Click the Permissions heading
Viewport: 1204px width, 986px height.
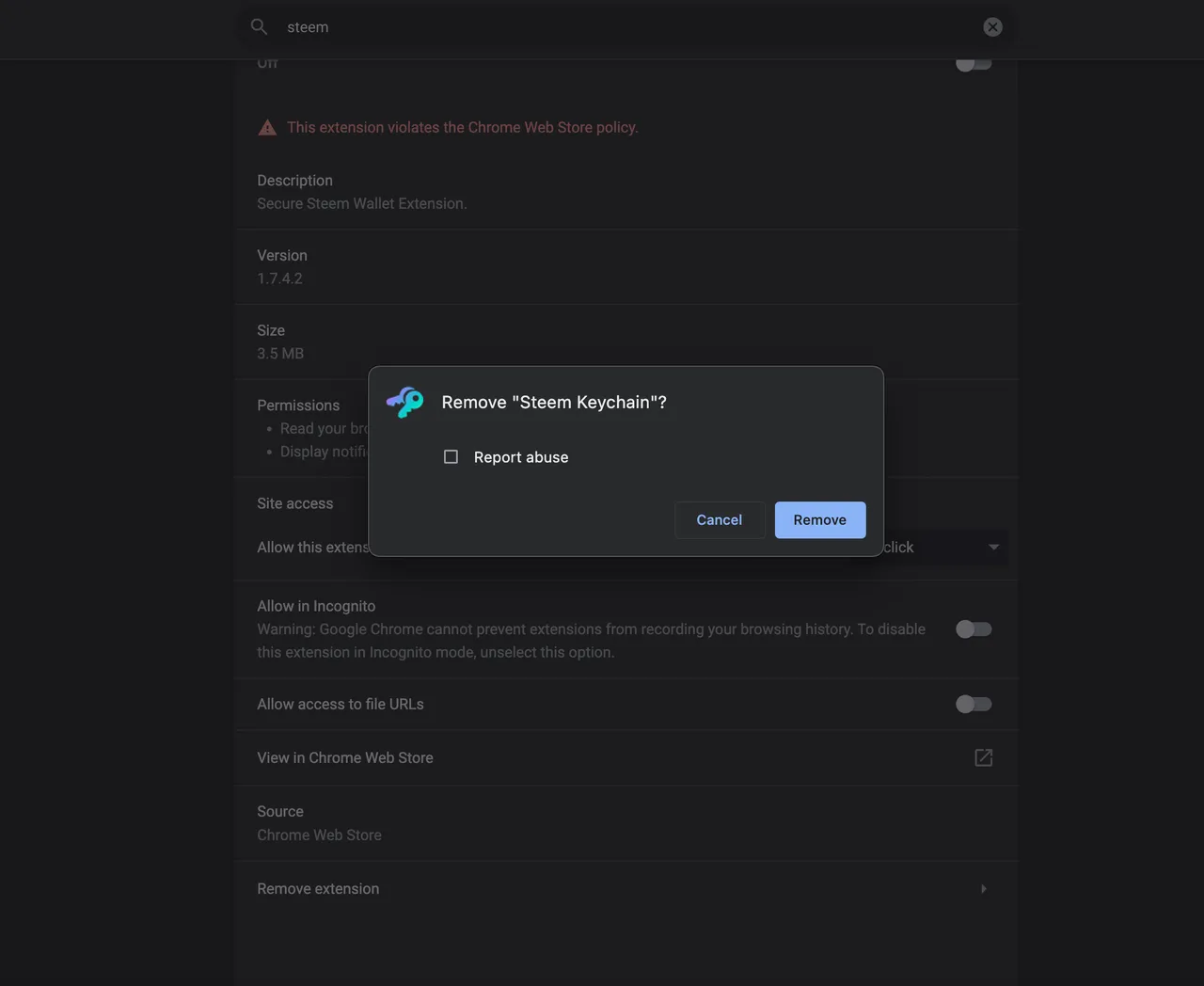[298, 406]
